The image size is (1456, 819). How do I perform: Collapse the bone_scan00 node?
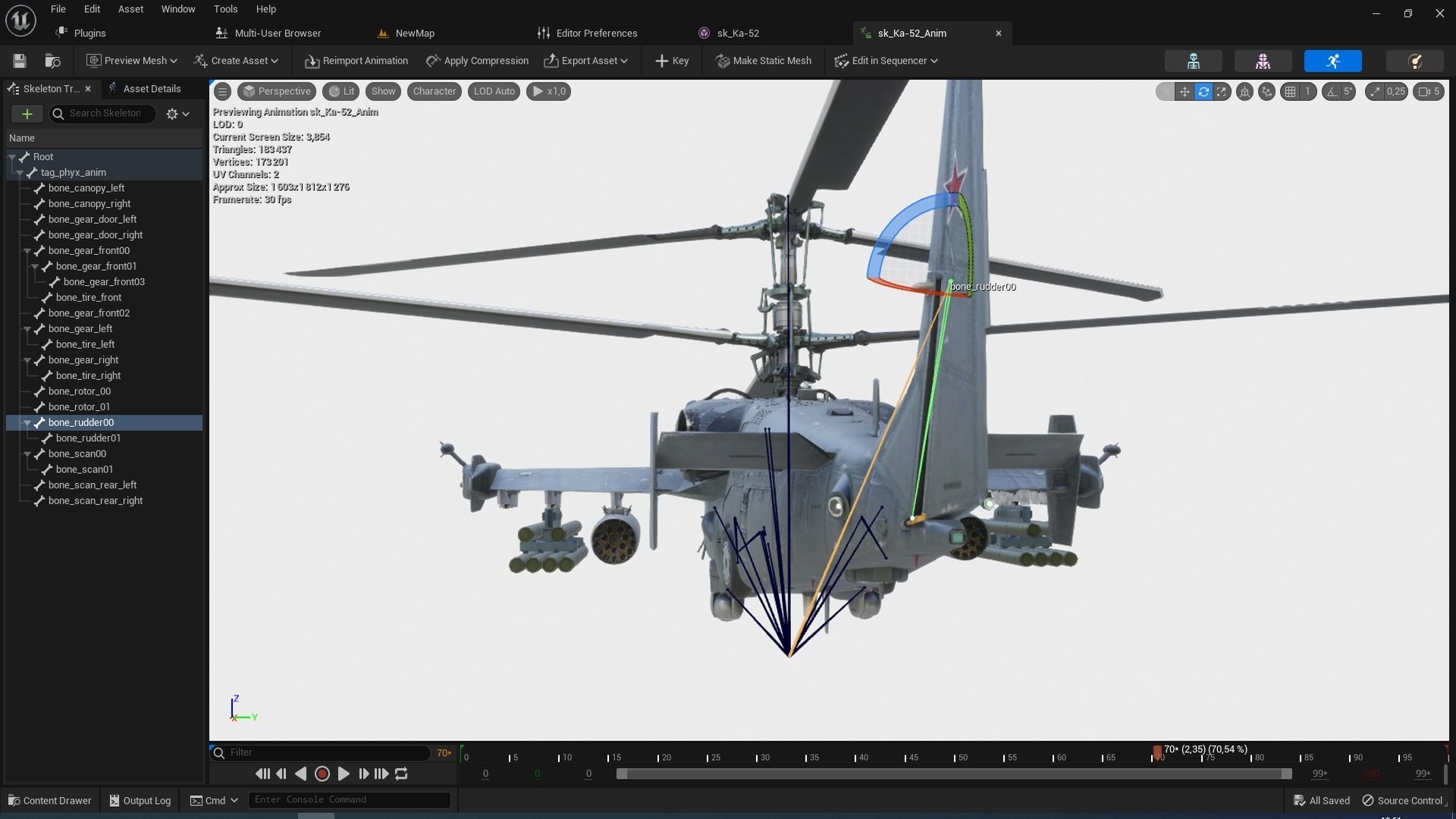click(27, 454)
